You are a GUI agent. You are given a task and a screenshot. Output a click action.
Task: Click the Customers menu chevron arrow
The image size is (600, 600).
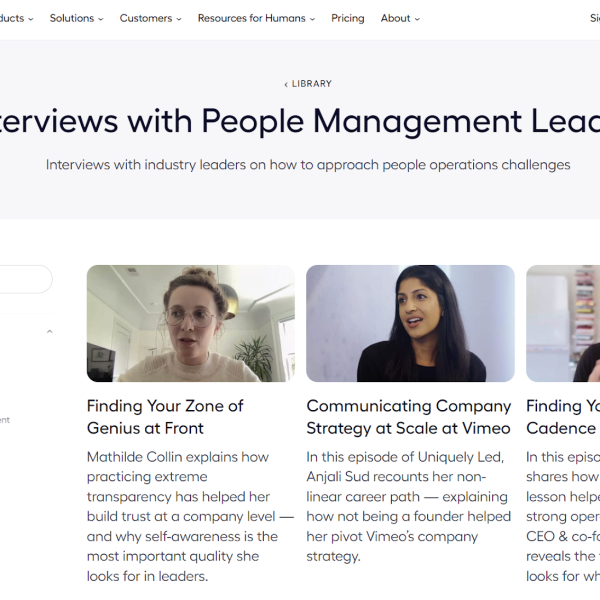click(x=179, y=19)
